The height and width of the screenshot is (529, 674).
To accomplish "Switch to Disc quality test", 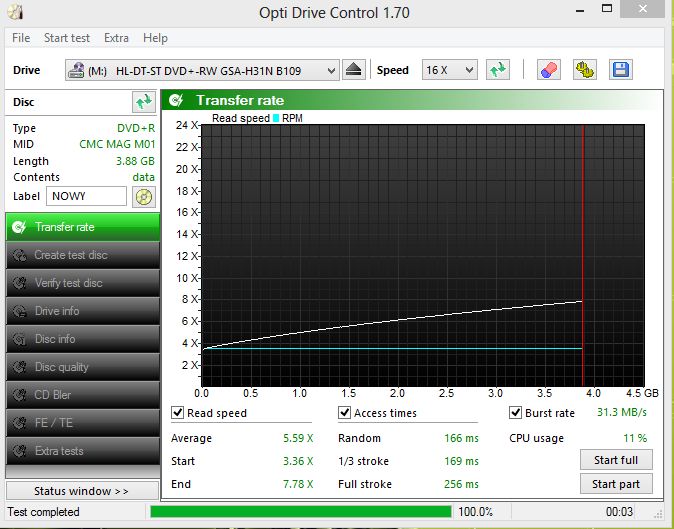I will 83,367.
